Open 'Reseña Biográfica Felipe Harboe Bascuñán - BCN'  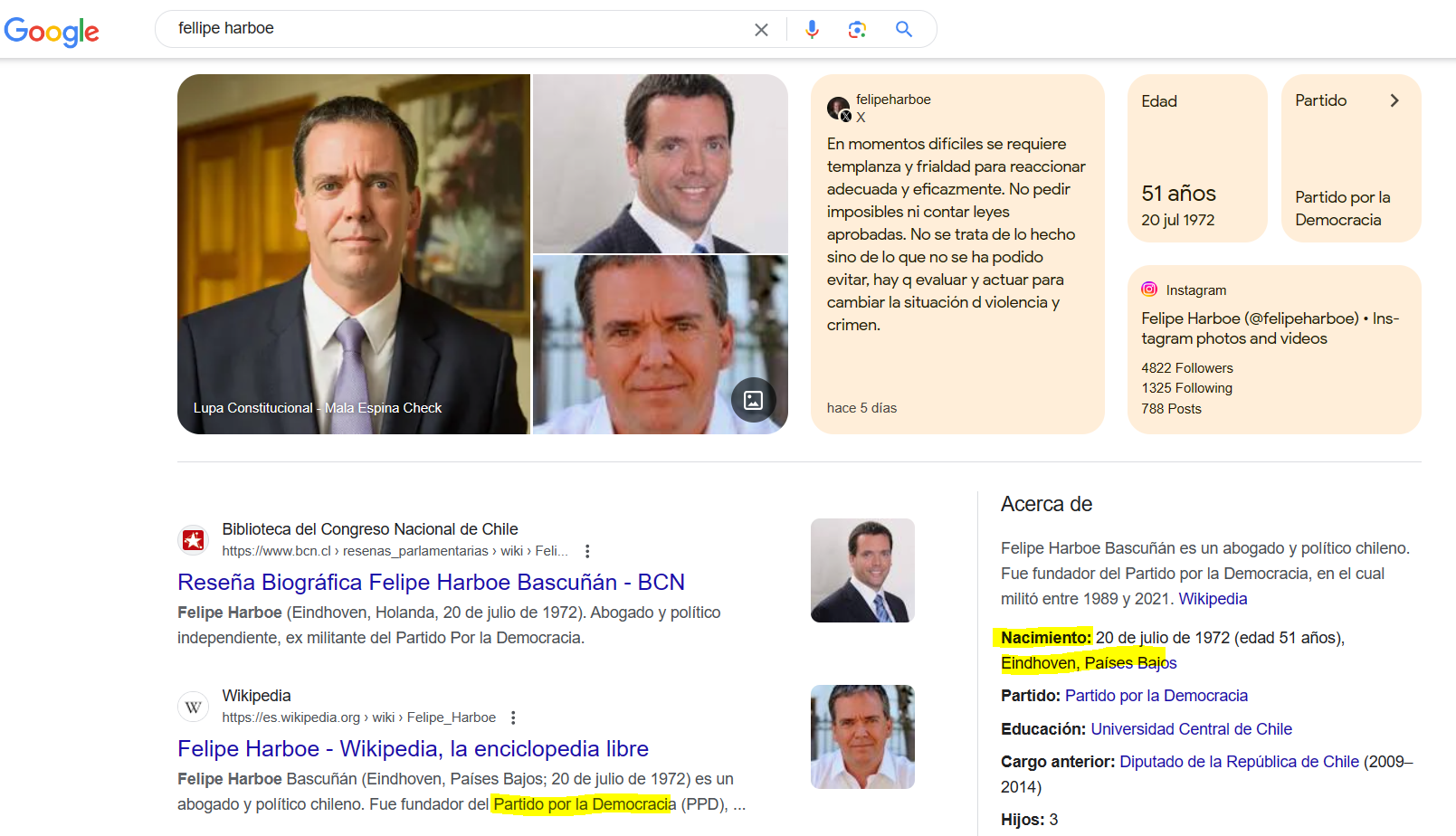(431, 582)
